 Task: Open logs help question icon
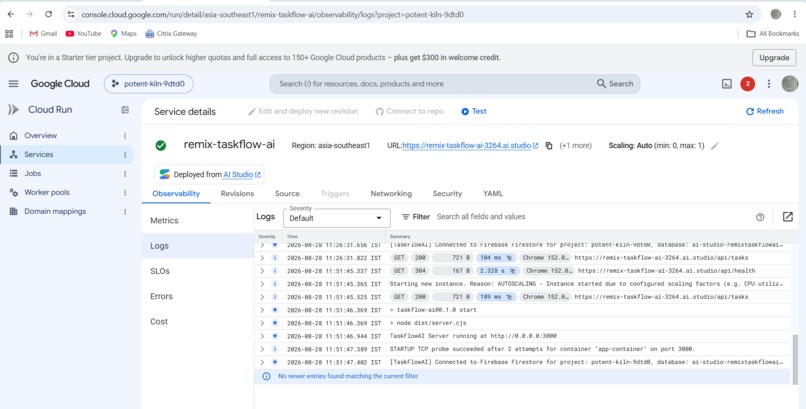point(760,217)
